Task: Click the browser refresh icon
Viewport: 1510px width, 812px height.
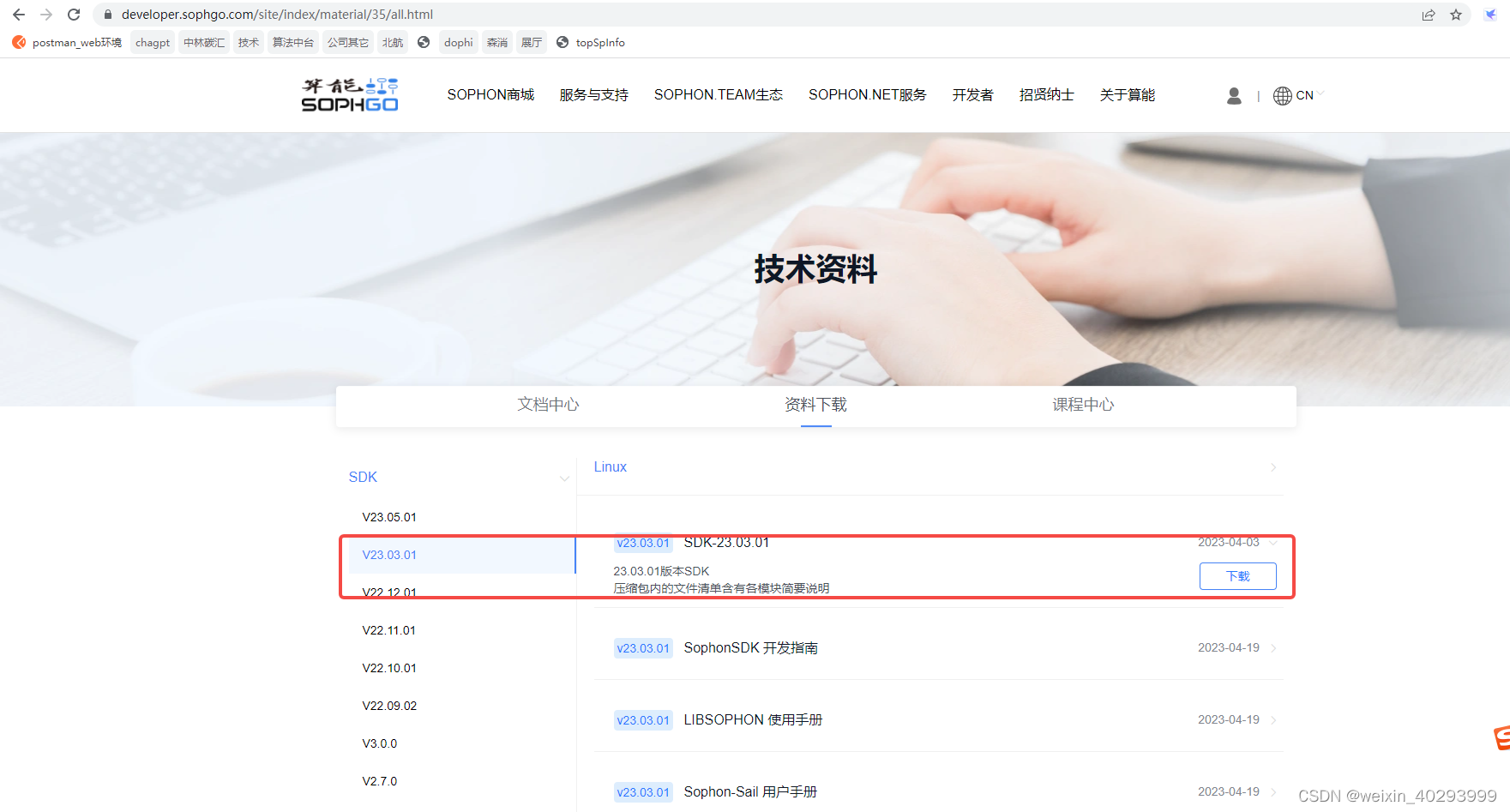Action: coord(73,14)
